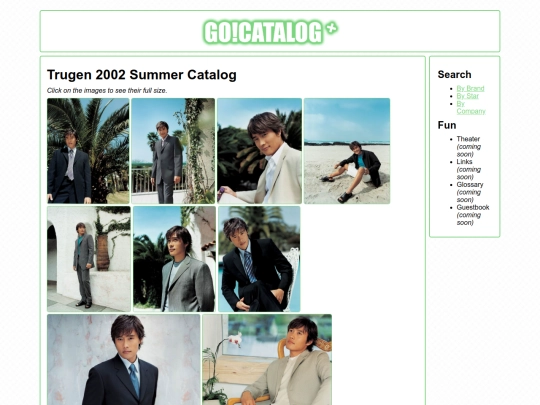The width and height of the screenshot is (540, 405).
Task: Open thumbnail of man in chair beside orchid
Action: [267, 360]
